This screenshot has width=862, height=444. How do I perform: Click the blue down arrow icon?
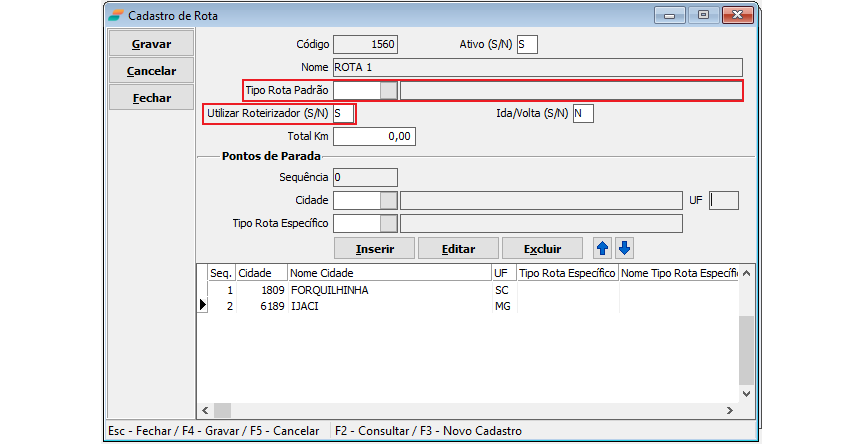624,248
